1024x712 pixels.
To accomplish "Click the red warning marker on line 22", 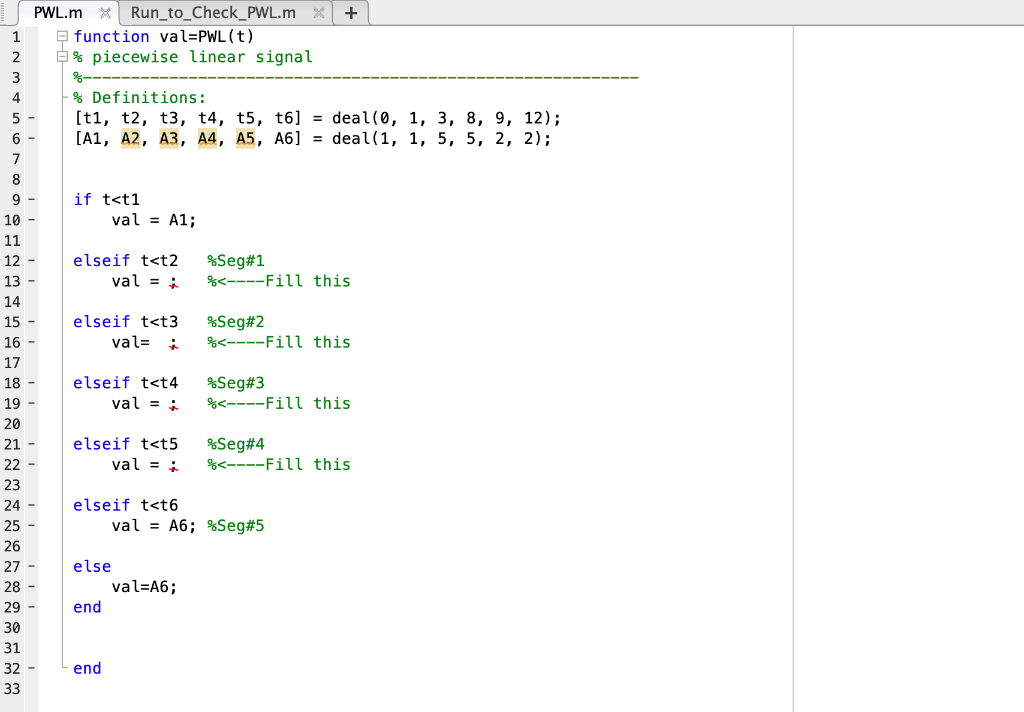I will tap(172, 464).
